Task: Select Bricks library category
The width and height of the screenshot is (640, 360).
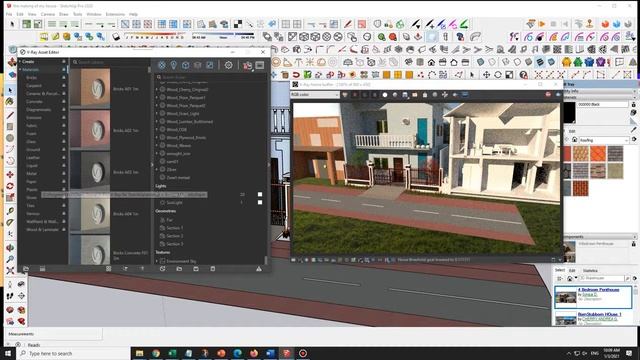Action: (x=32, y=78)
